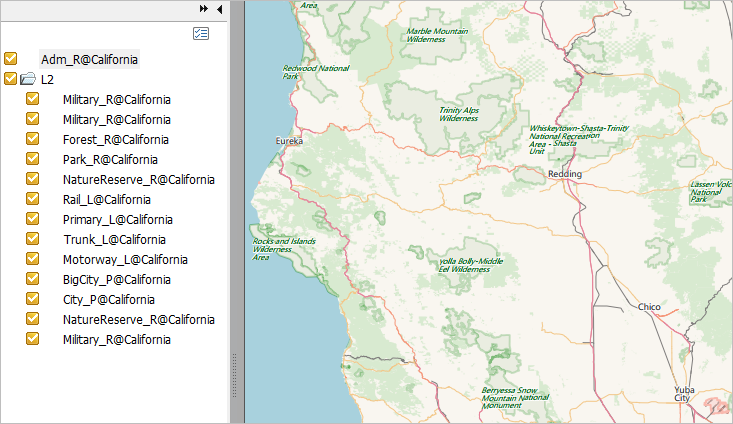Click the Redding city label on map
Viewport: 733px width, 424px height.
(564, 173)
